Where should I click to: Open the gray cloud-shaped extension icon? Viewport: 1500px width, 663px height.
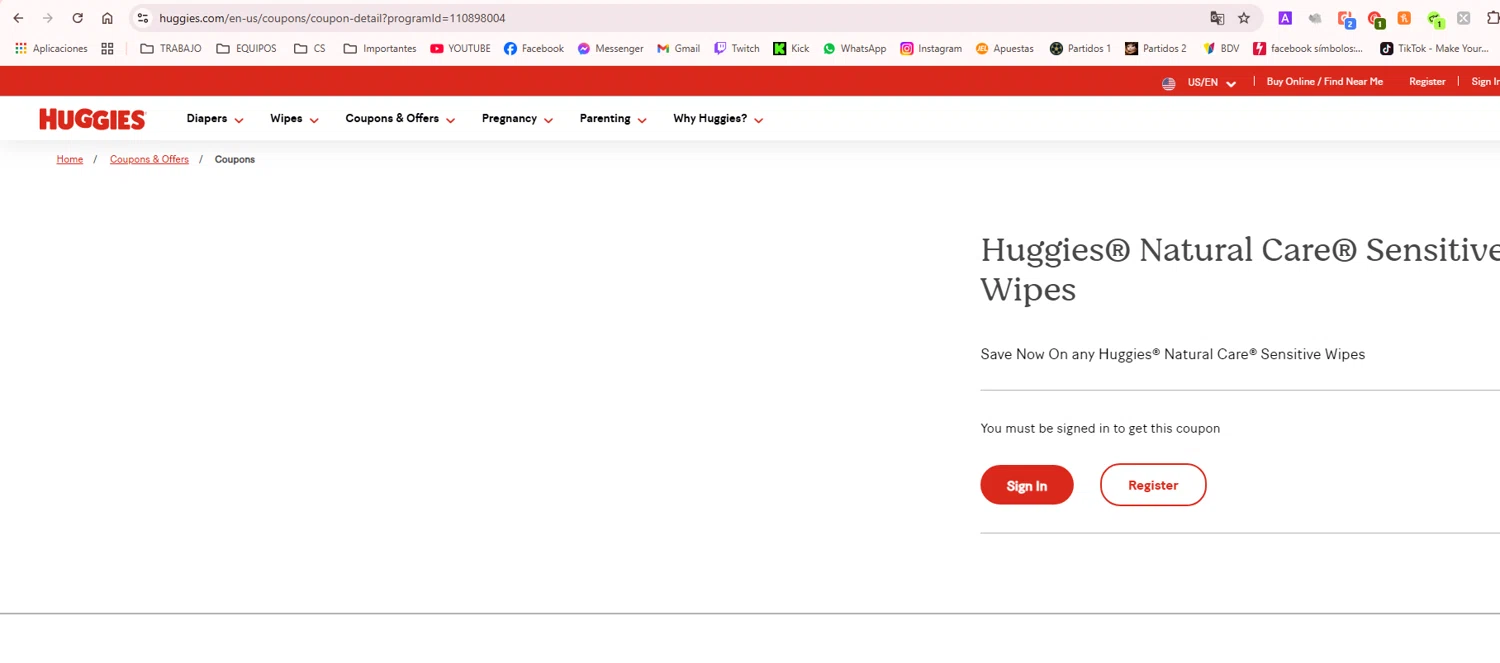pyautogui.click(x=1315, y=18)
